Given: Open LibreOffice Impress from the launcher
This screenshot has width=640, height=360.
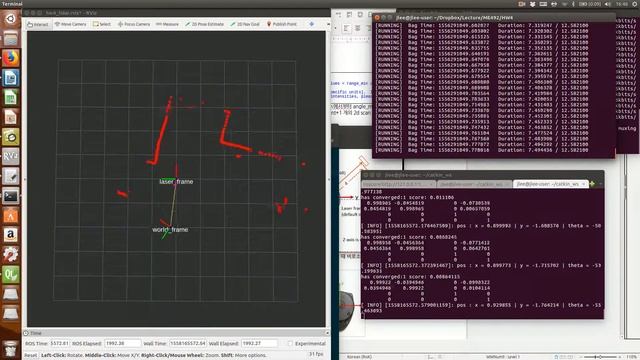Looking at the screenshot, I should [x=11, y=117].
